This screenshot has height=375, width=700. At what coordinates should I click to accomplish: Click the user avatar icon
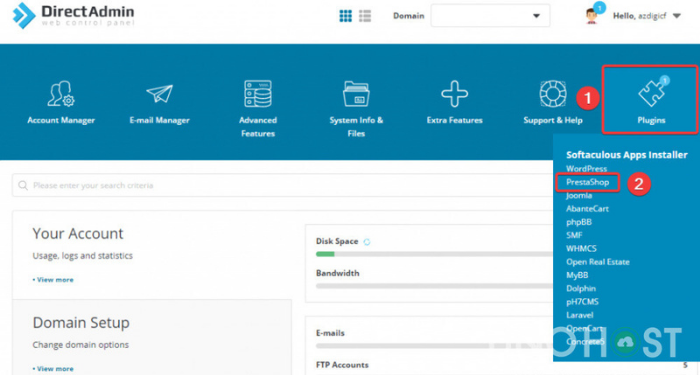point(592,17)
